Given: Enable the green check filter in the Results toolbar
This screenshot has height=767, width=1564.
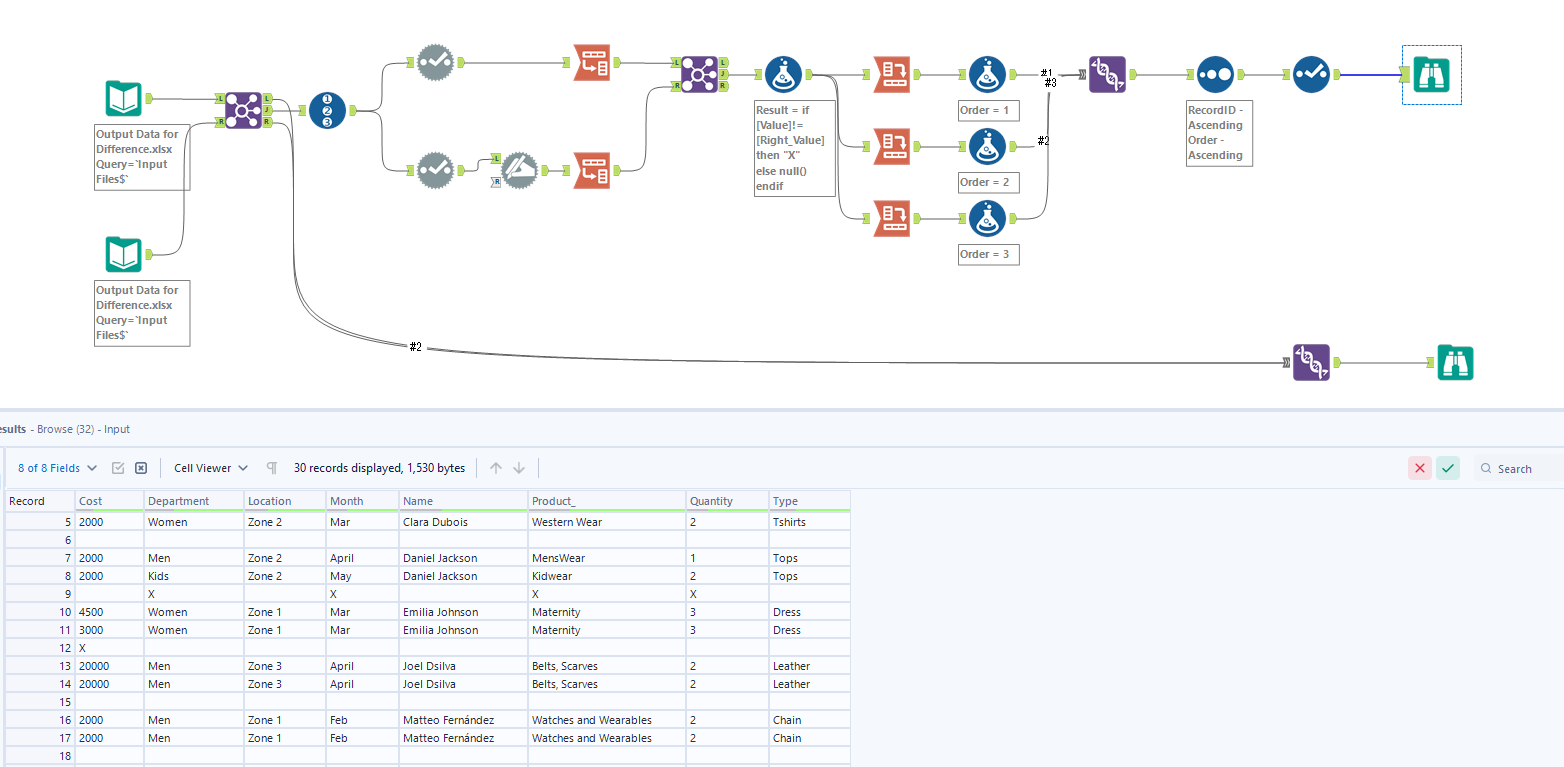Looking at the screenshot, I should pyautogui.click(x=1448, y=468).
